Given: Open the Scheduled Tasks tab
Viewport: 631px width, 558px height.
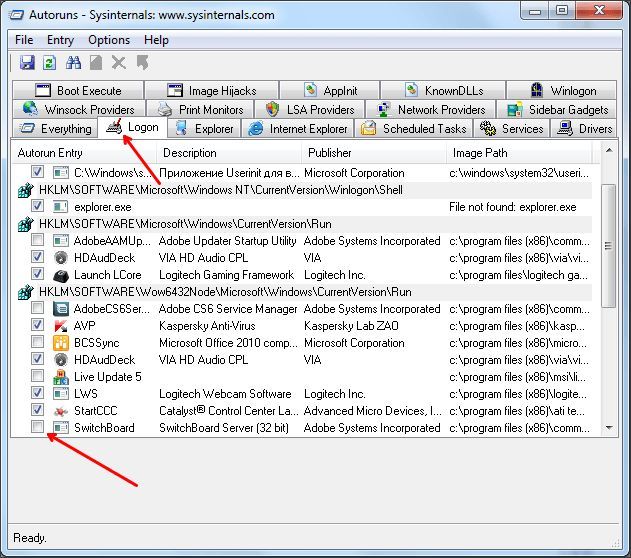Looking at the screenshot, I should click(414, 129).
